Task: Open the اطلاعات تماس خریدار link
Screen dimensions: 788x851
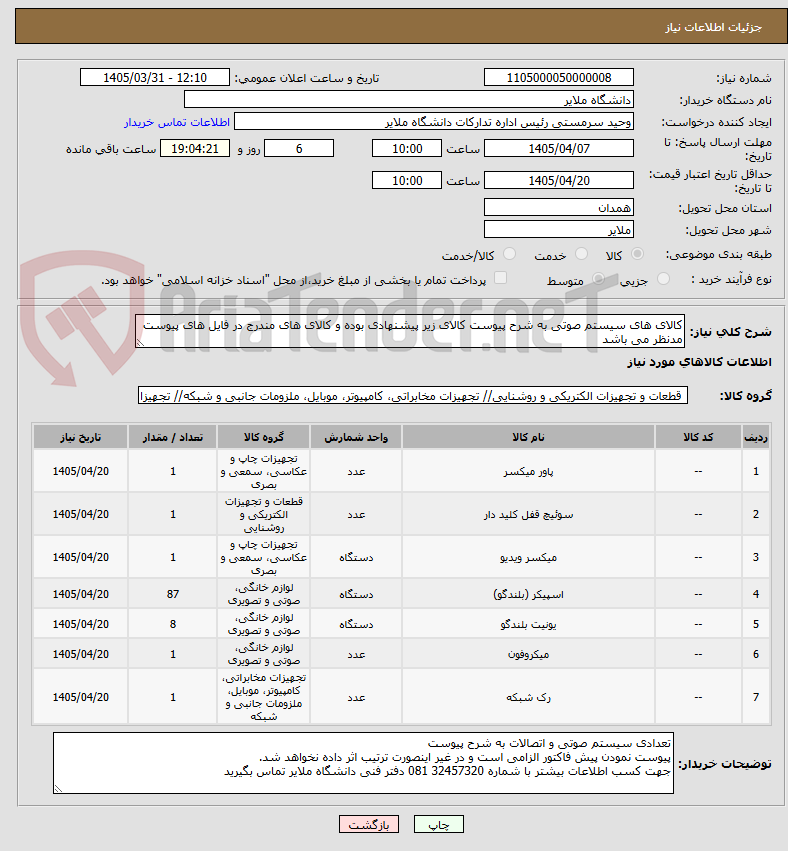Action: click(x=177, y=122)
